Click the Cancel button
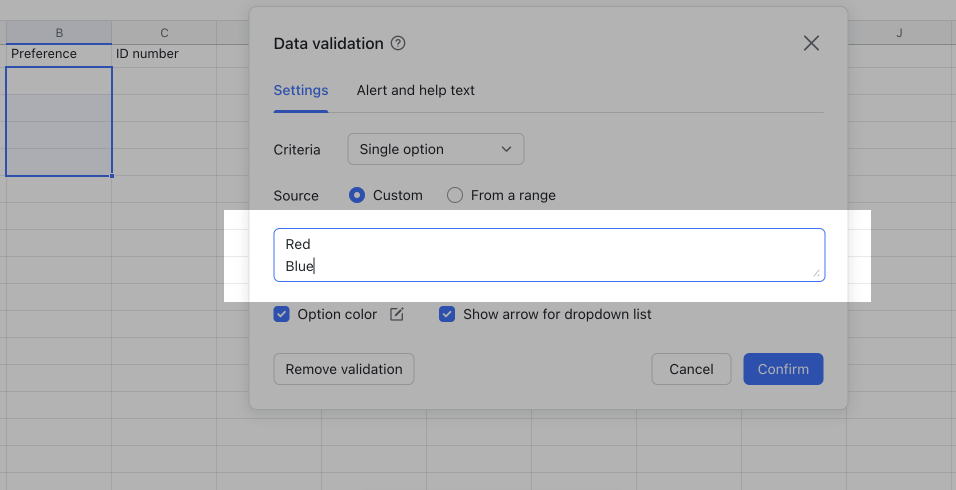Viewport: 956px width, 490px height. pos(691,369)
